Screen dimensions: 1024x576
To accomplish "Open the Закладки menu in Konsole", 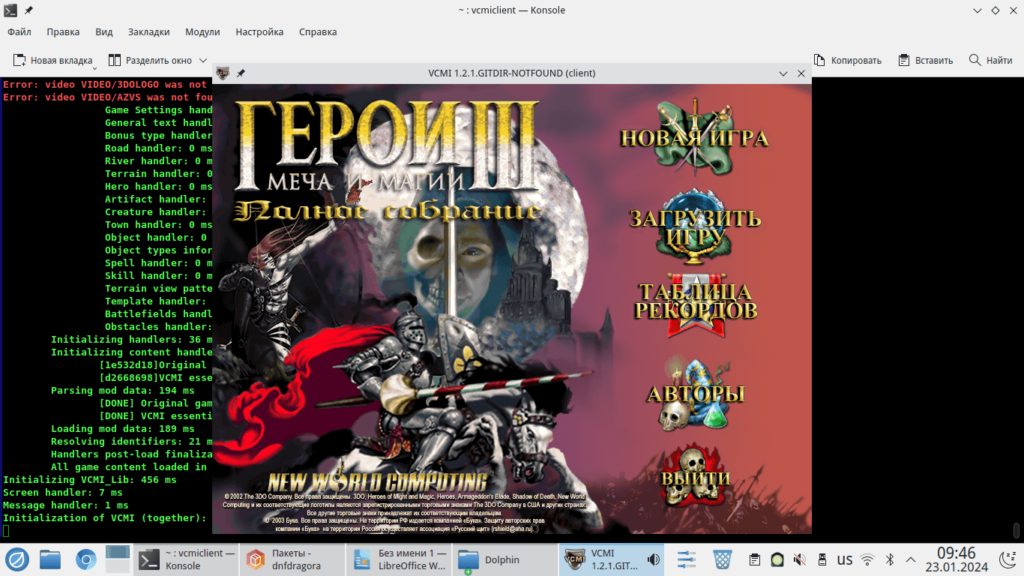I will click(148, 31).
